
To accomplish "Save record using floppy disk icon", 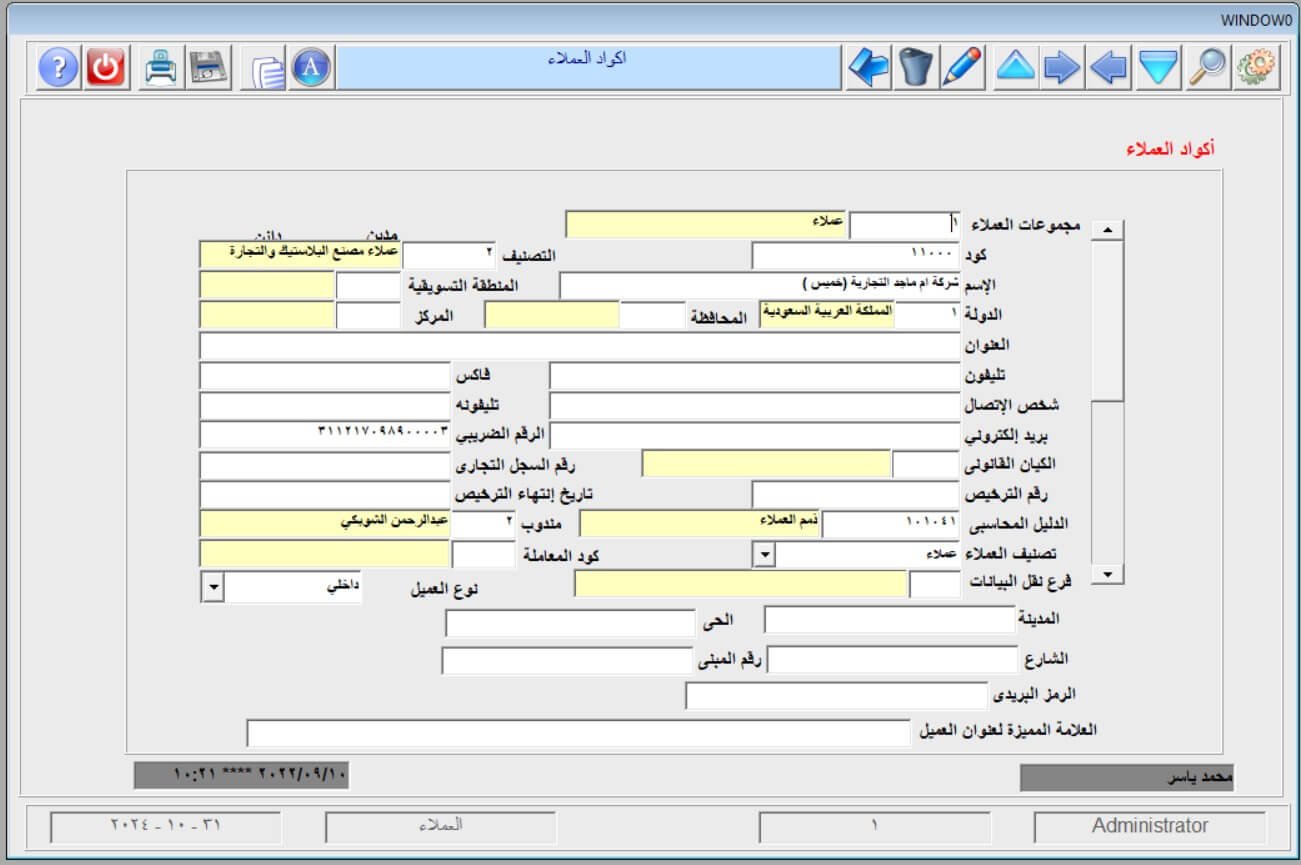I will (208, 68).
